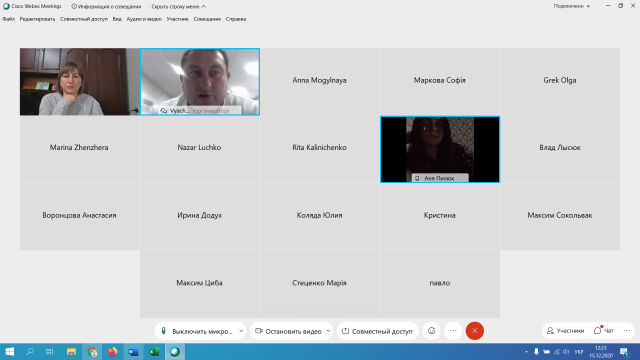Switch to Word in taskbar
The image size is (640, 360).
pyautogui.click(x=133, y=351)
